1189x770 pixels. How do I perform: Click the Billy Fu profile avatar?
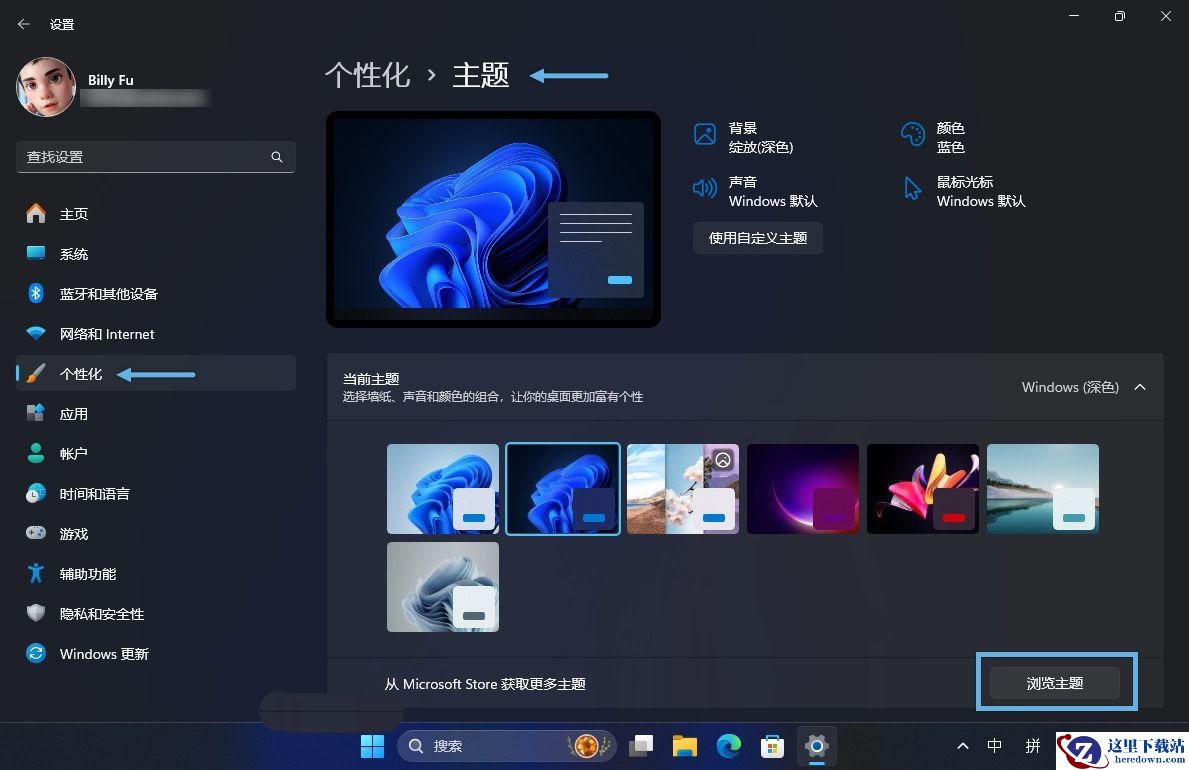(45, 86)
